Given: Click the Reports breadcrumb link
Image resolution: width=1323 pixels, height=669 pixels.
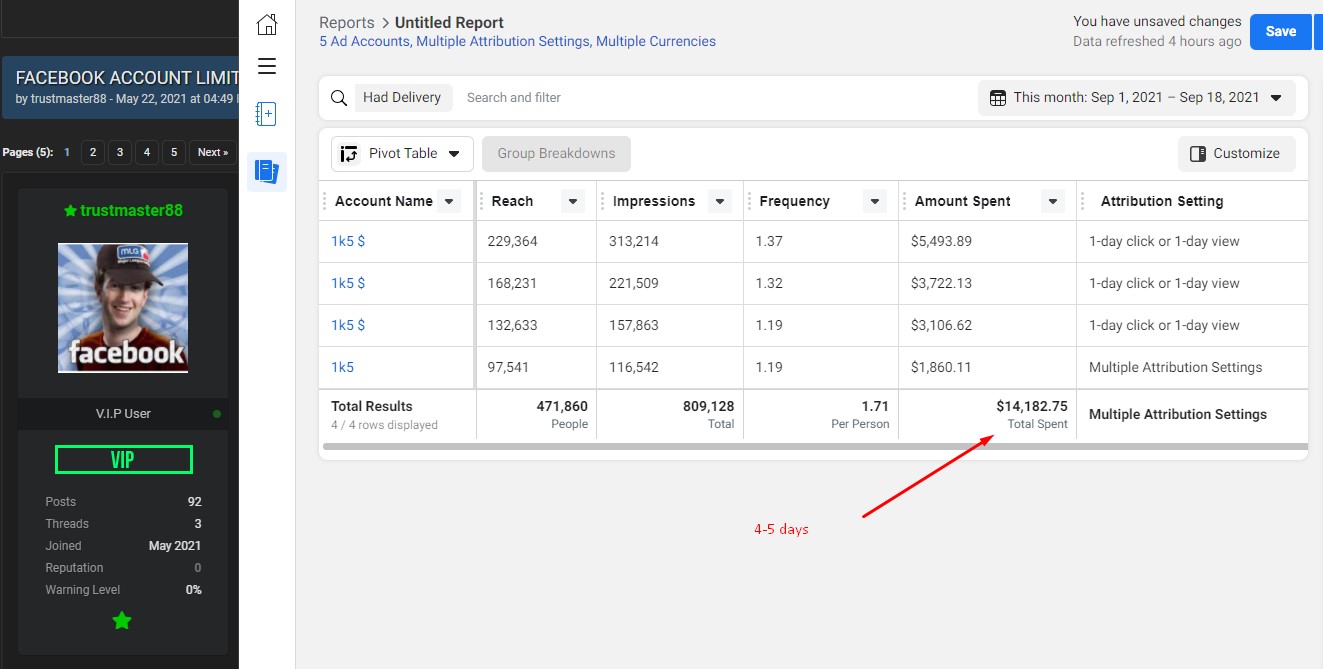Looking at the screenshot, I should tap(346, 22).
